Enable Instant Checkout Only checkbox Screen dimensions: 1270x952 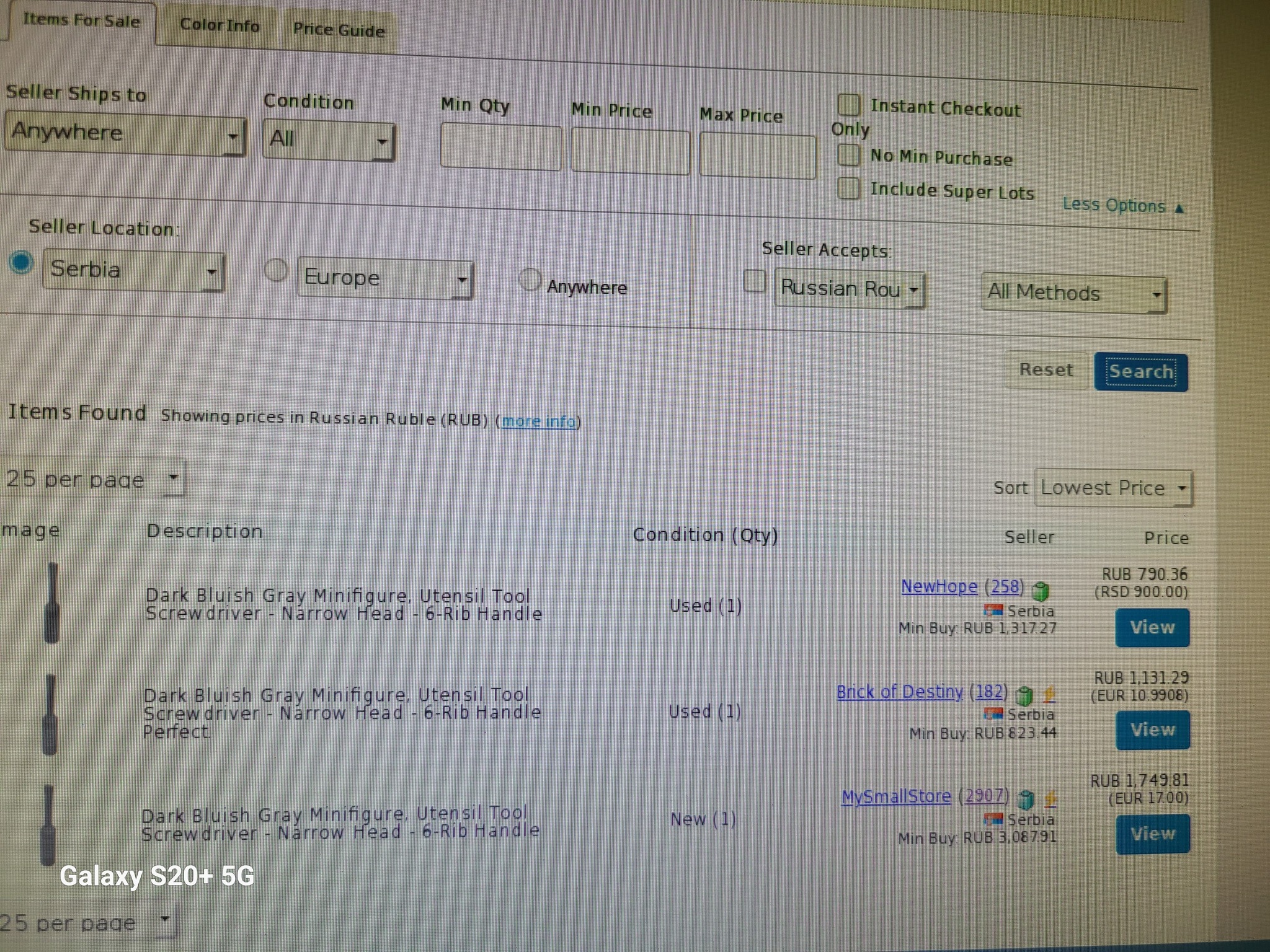point(848,105)
